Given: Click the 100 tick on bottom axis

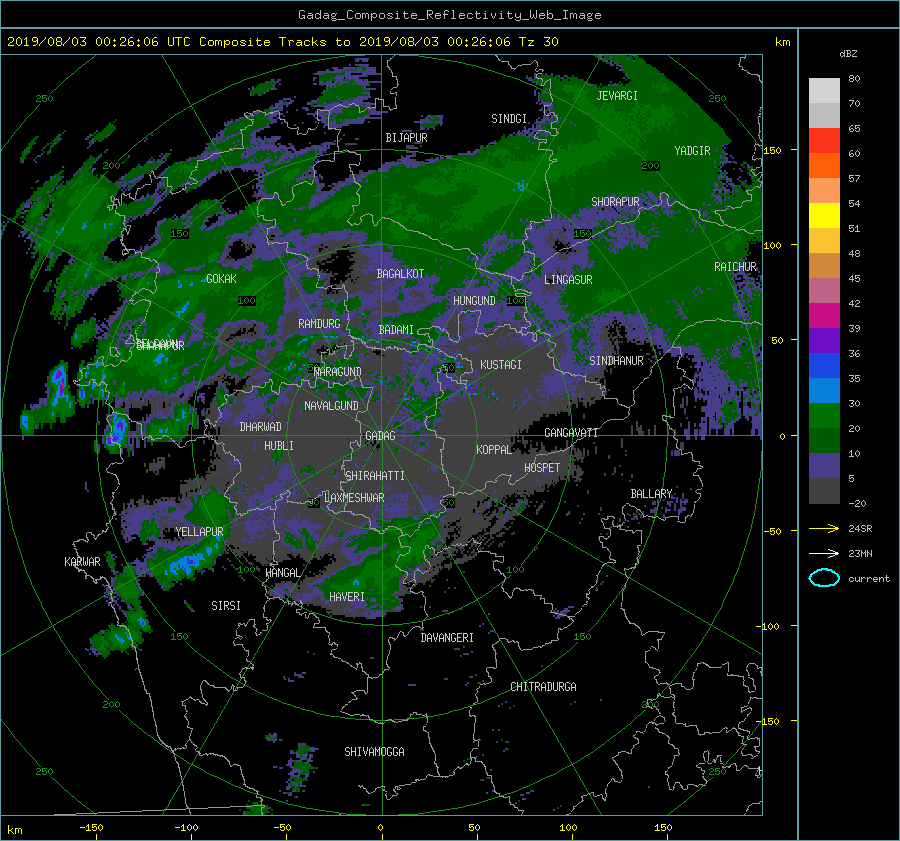Looking at the screenshot, I should (x=568, y=827).
